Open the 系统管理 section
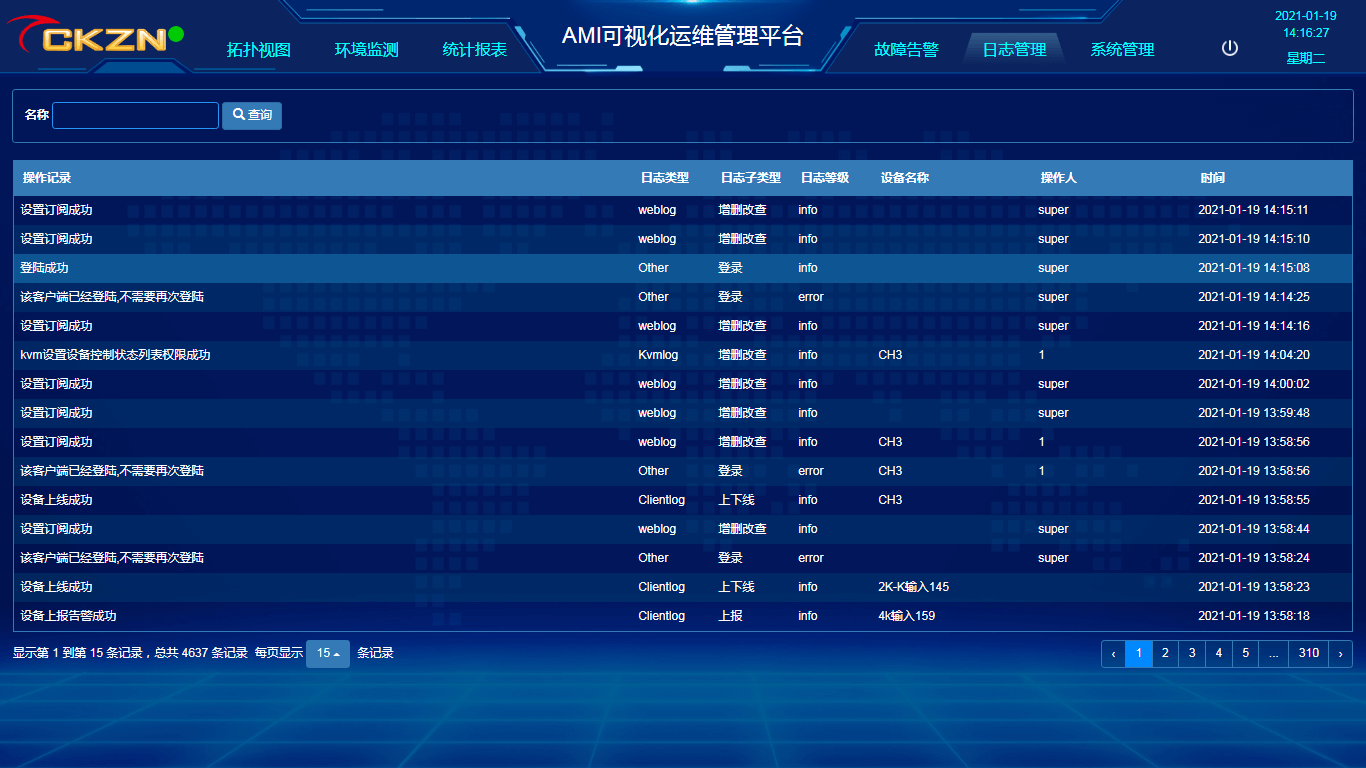Viewport: 1366px width, 768px height. pos(1121,47)
